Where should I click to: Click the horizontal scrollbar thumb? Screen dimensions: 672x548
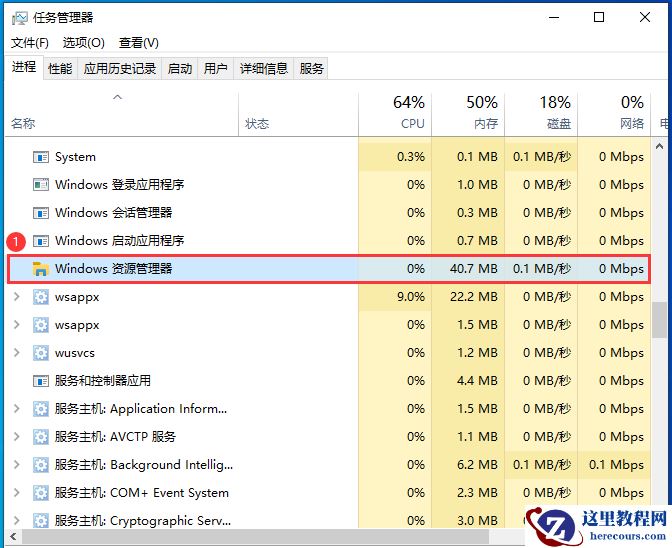click(x=255, y=536)
